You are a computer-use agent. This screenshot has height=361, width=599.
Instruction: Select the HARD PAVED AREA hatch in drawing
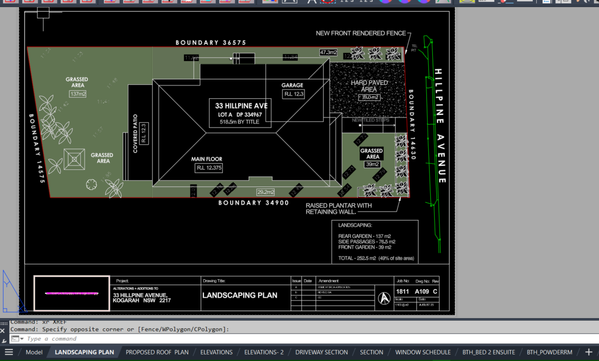pyautogui.click(x=367, y=90)
